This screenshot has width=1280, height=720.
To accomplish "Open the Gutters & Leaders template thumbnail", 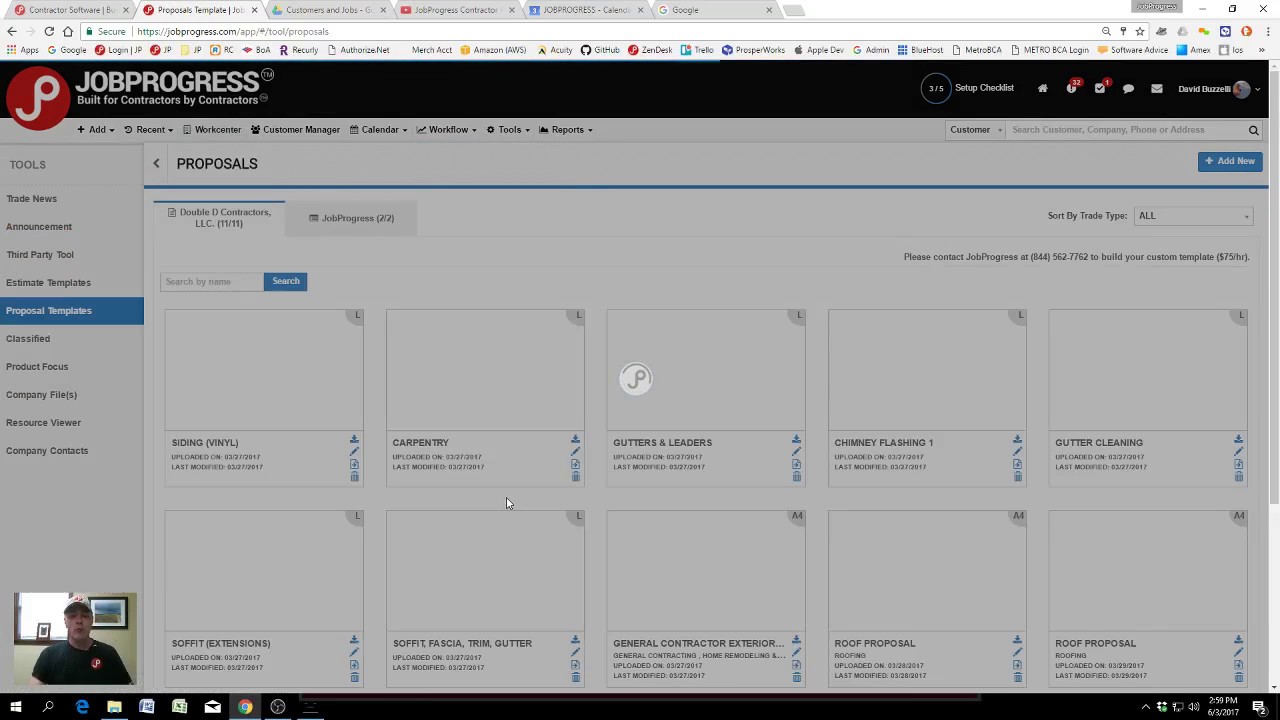I will [706, 370].
